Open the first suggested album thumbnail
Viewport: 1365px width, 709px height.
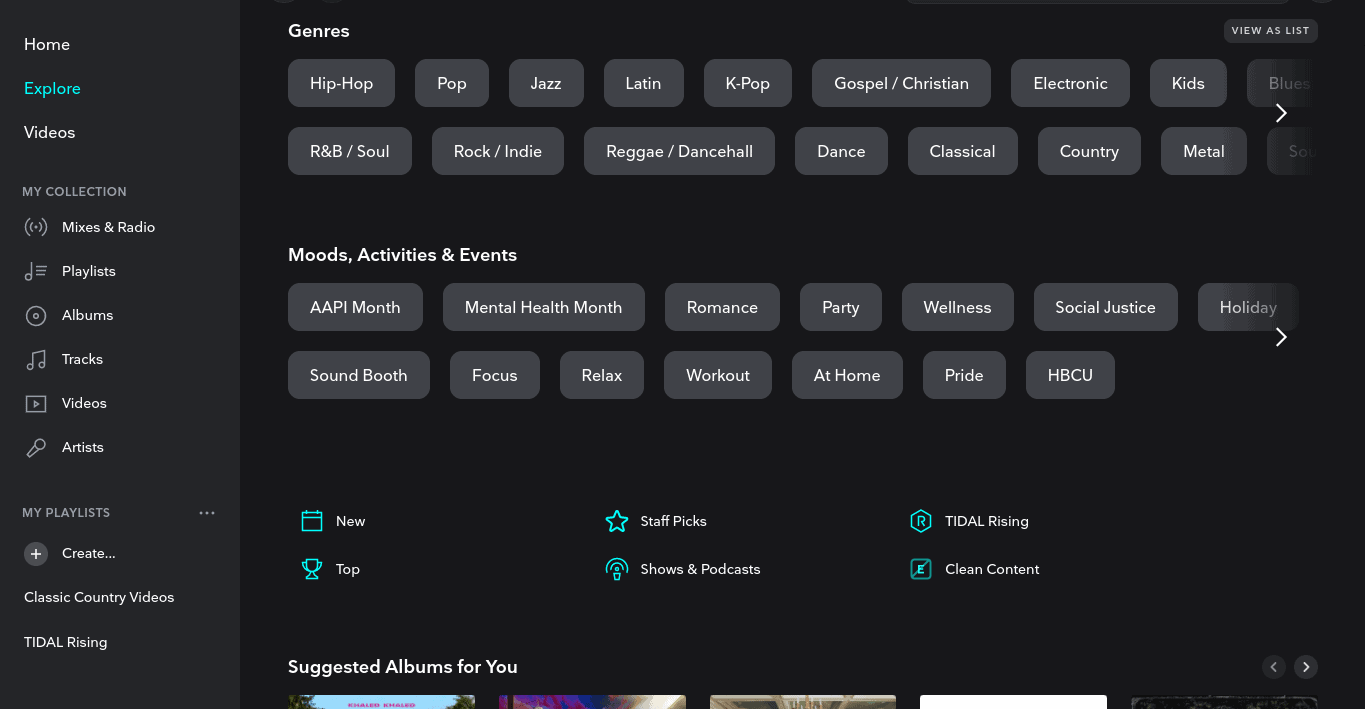pos(381,702)
